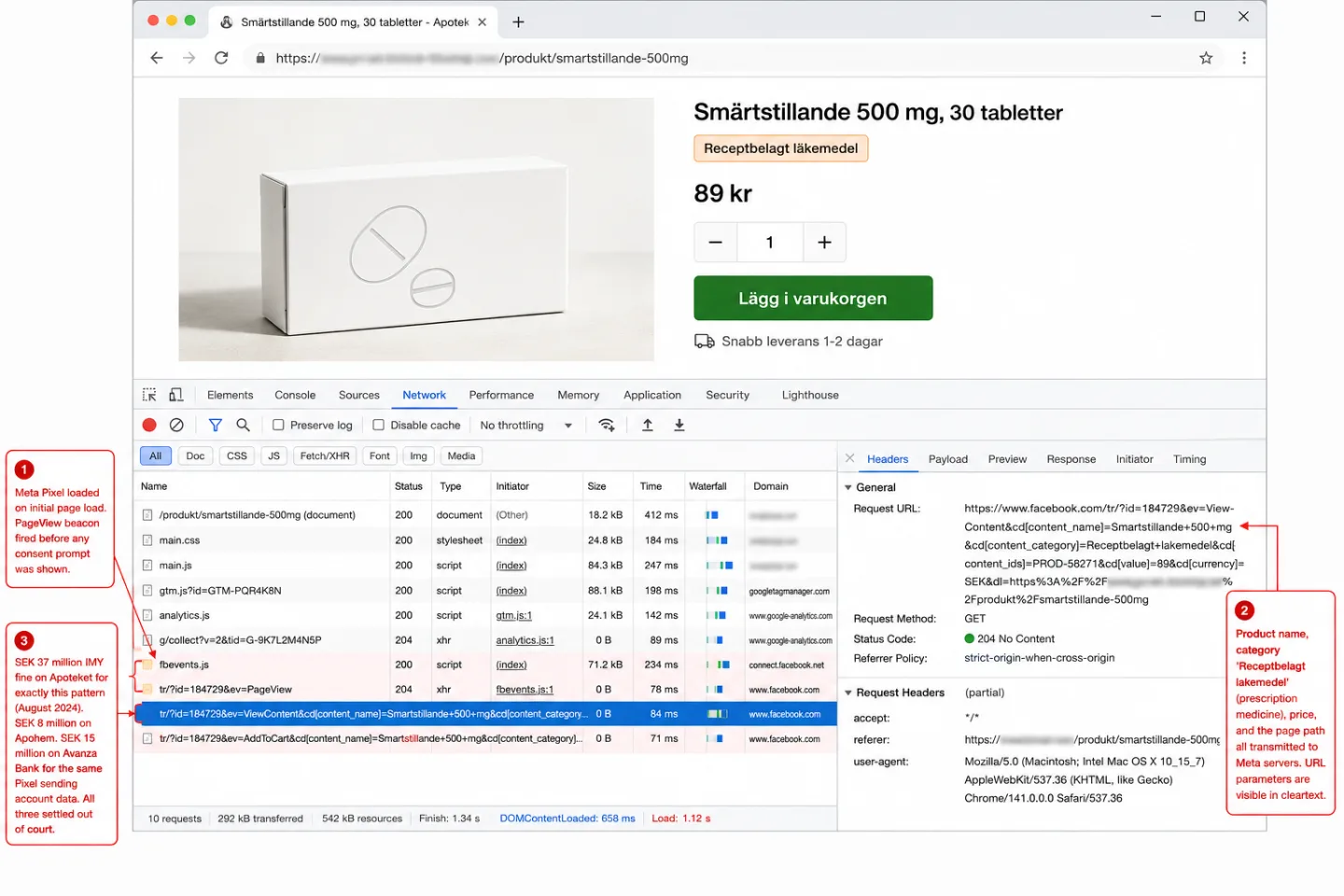Screen dimensions: 1344x896
Task: Select the All request type filter
Action: (x=156, y=456)
